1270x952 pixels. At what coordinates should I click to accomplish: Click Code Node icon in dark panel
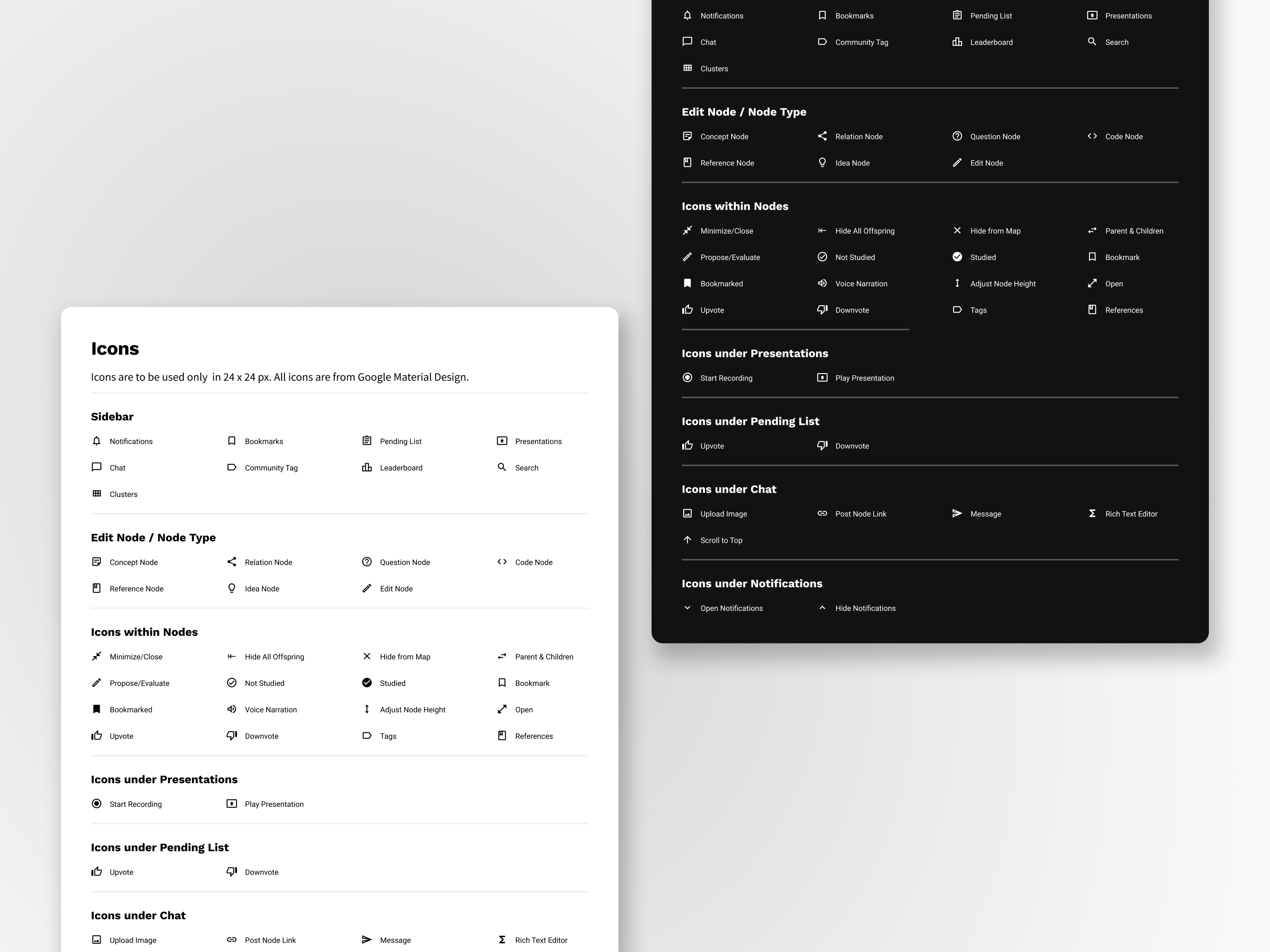1092,136
